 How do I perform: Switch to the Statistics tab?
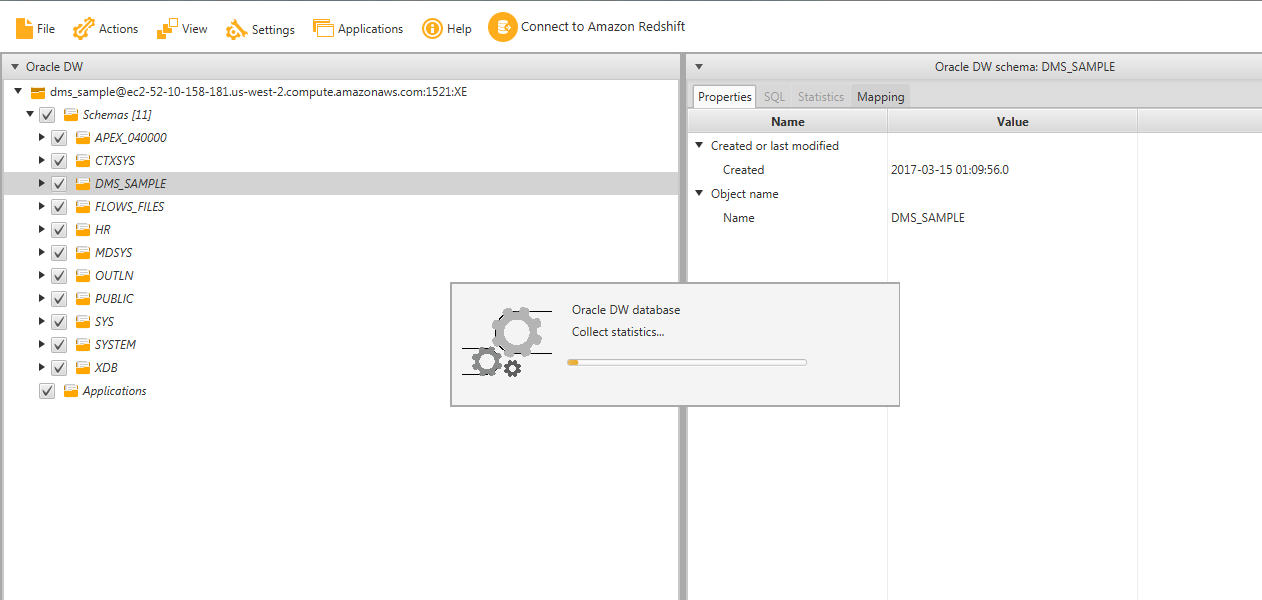pyautogui.click(x=821, y=97)
